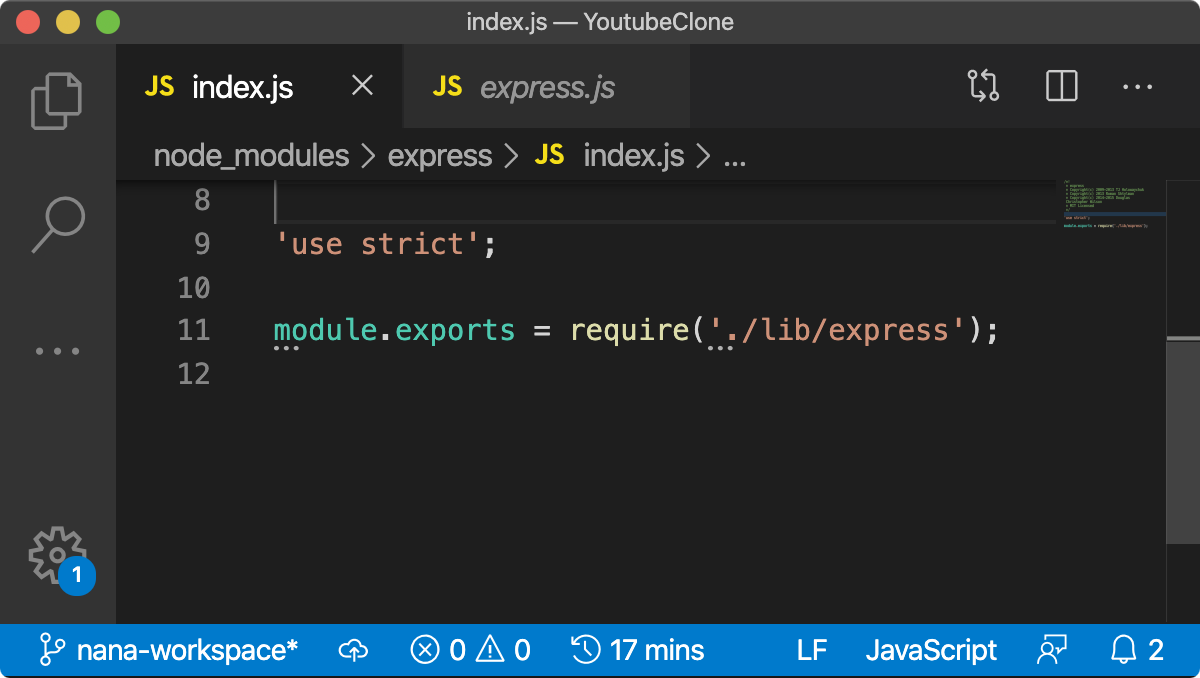Click the require function call
The image size is (1200, 678).
click(x=630, y=330)
